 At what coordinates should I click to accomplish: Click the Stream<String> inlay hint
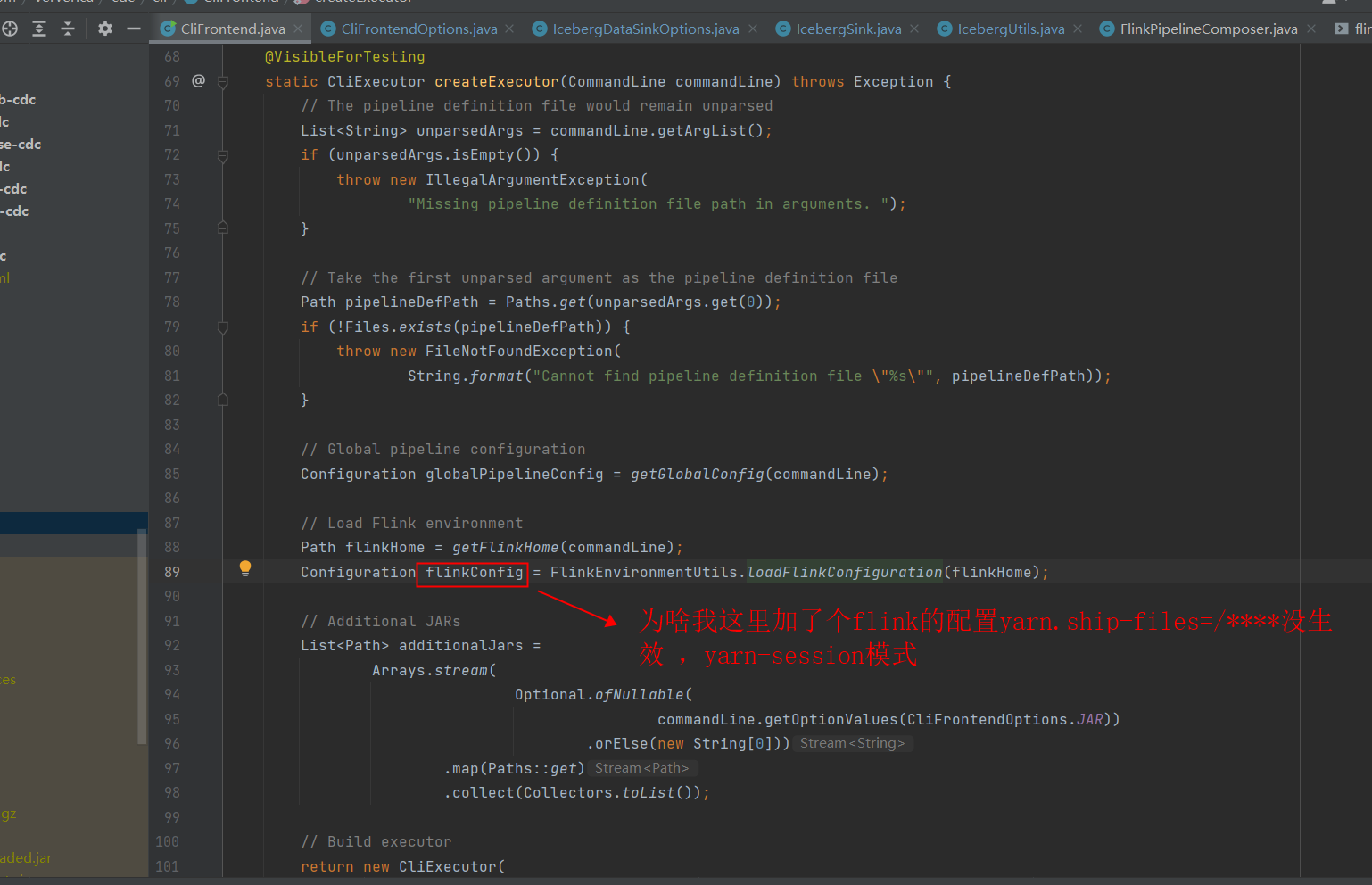[x=853, y=743]
